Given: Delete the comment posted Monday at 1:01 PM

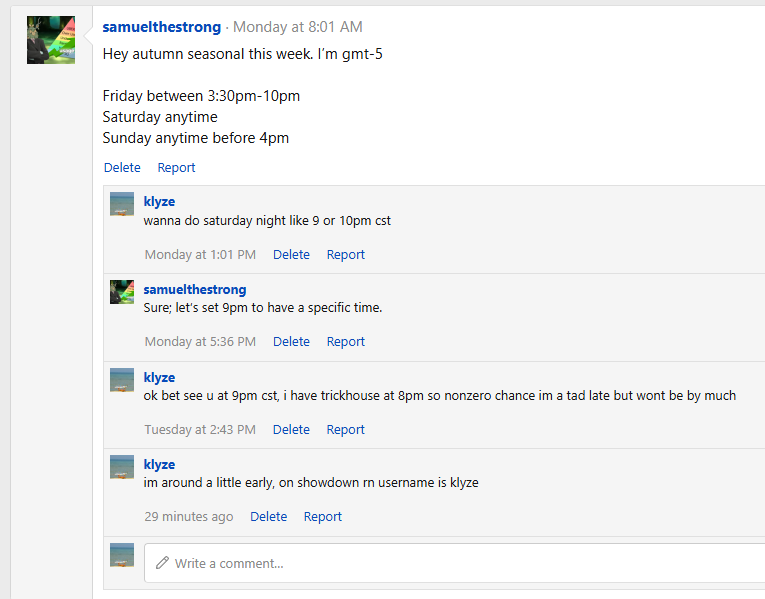Looking at the screenshot, I should click(291, 255).
